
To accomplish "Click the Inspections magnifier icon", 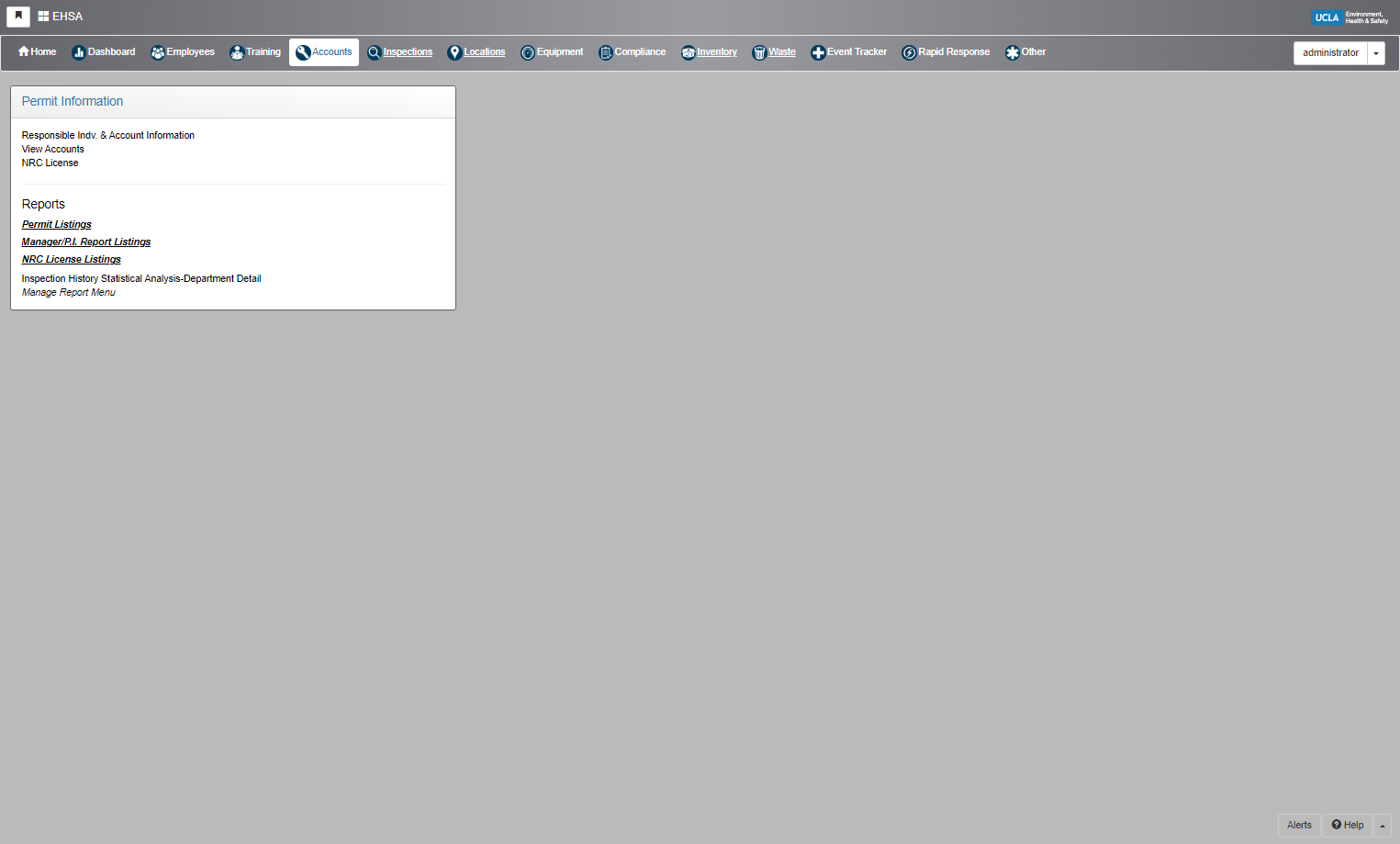I will click(375, 52).
